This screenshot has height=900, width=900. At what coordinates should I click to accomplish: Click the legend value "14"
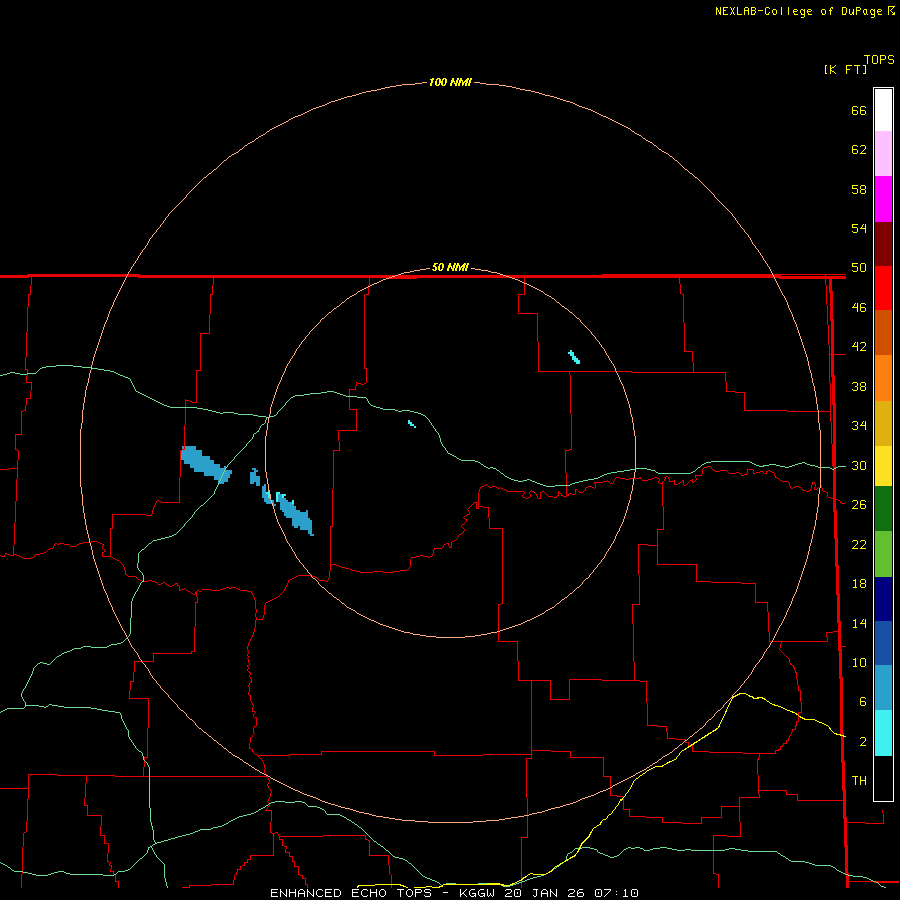pos(859,623)
